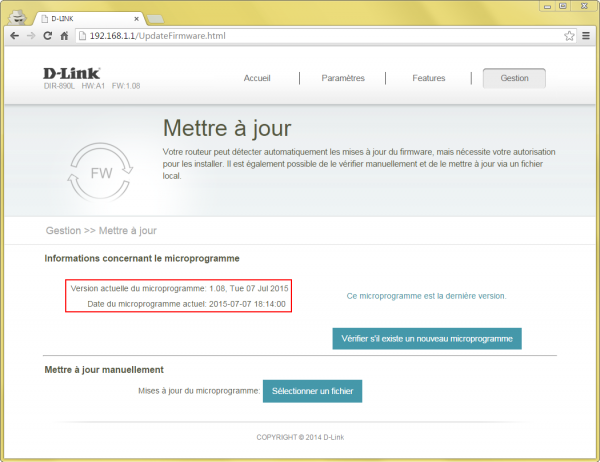
Task: Open the Paramètres menu
Action: point(343,78)
